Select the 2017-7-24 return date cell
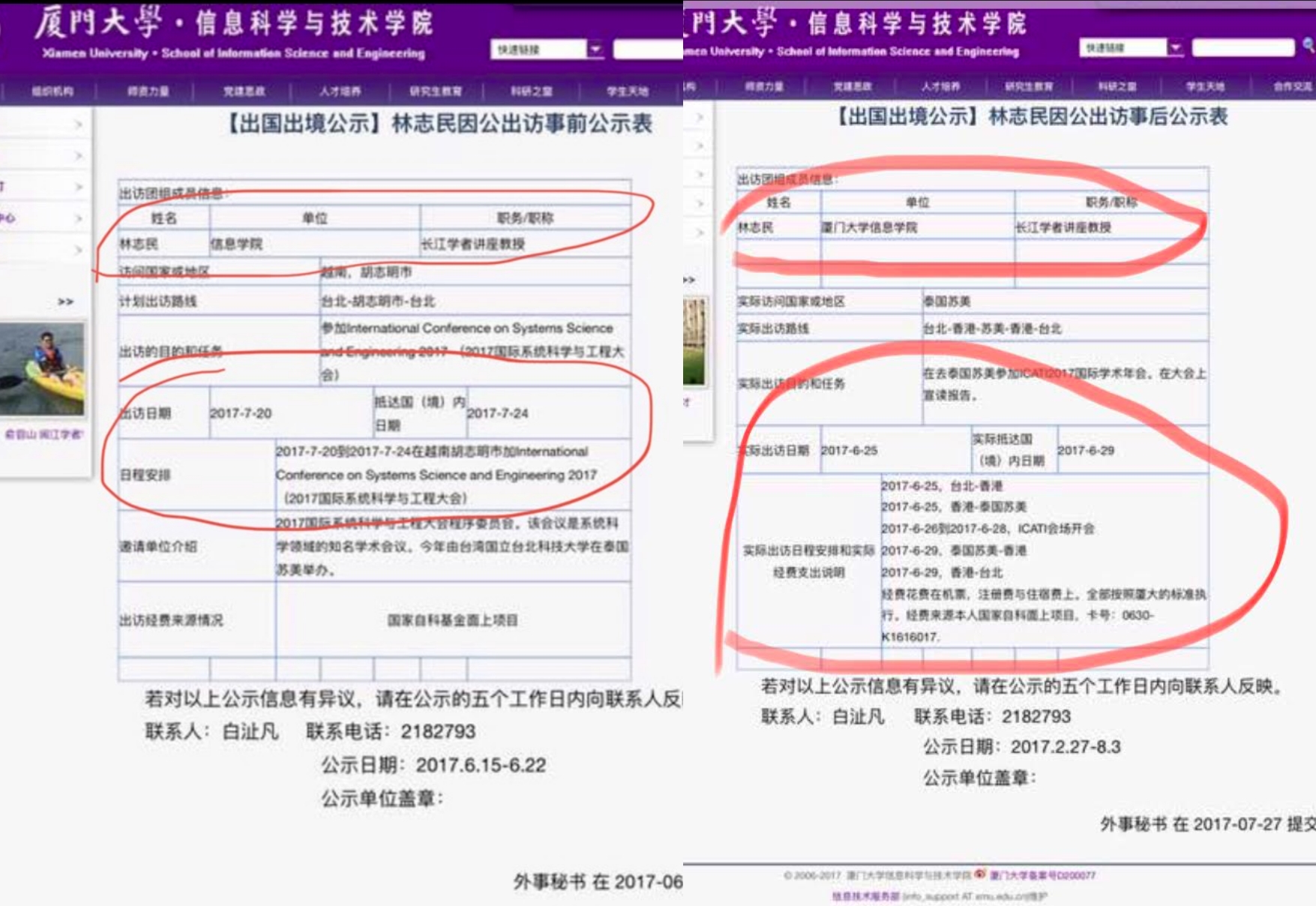1316x906 pixels. click(549, 413)
